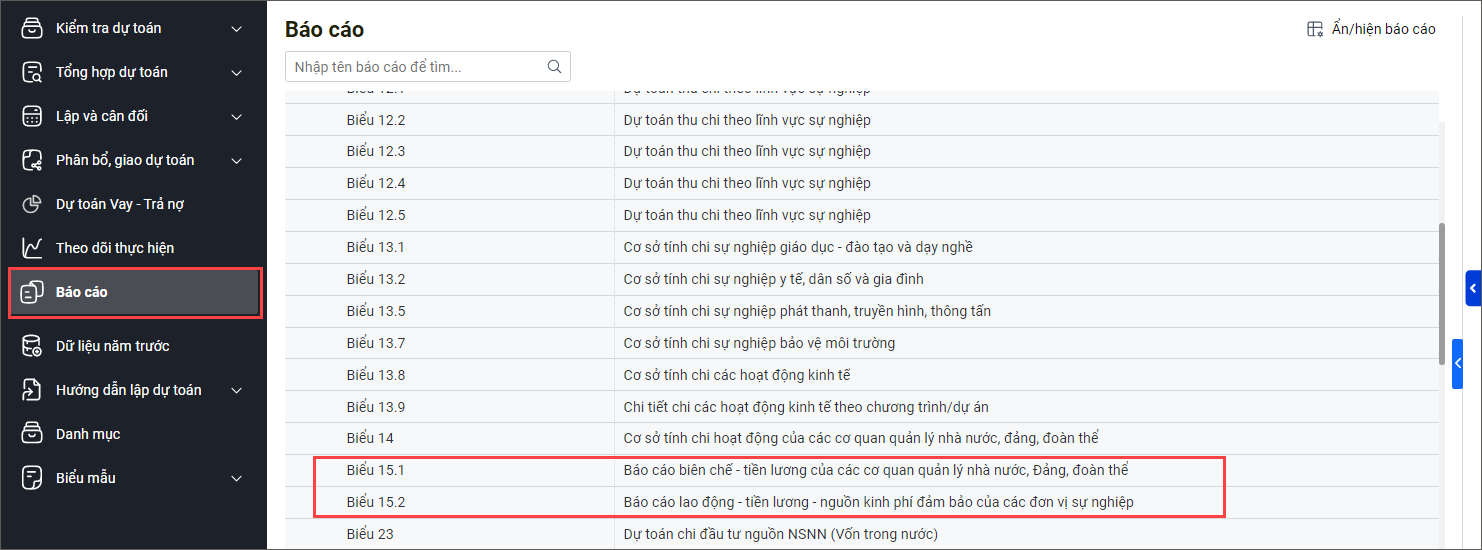Viewport: 1482px width, 550px height.
Task: Click the Kiểm tra dự toán sidebar icon
Action: tap(33, 28)
